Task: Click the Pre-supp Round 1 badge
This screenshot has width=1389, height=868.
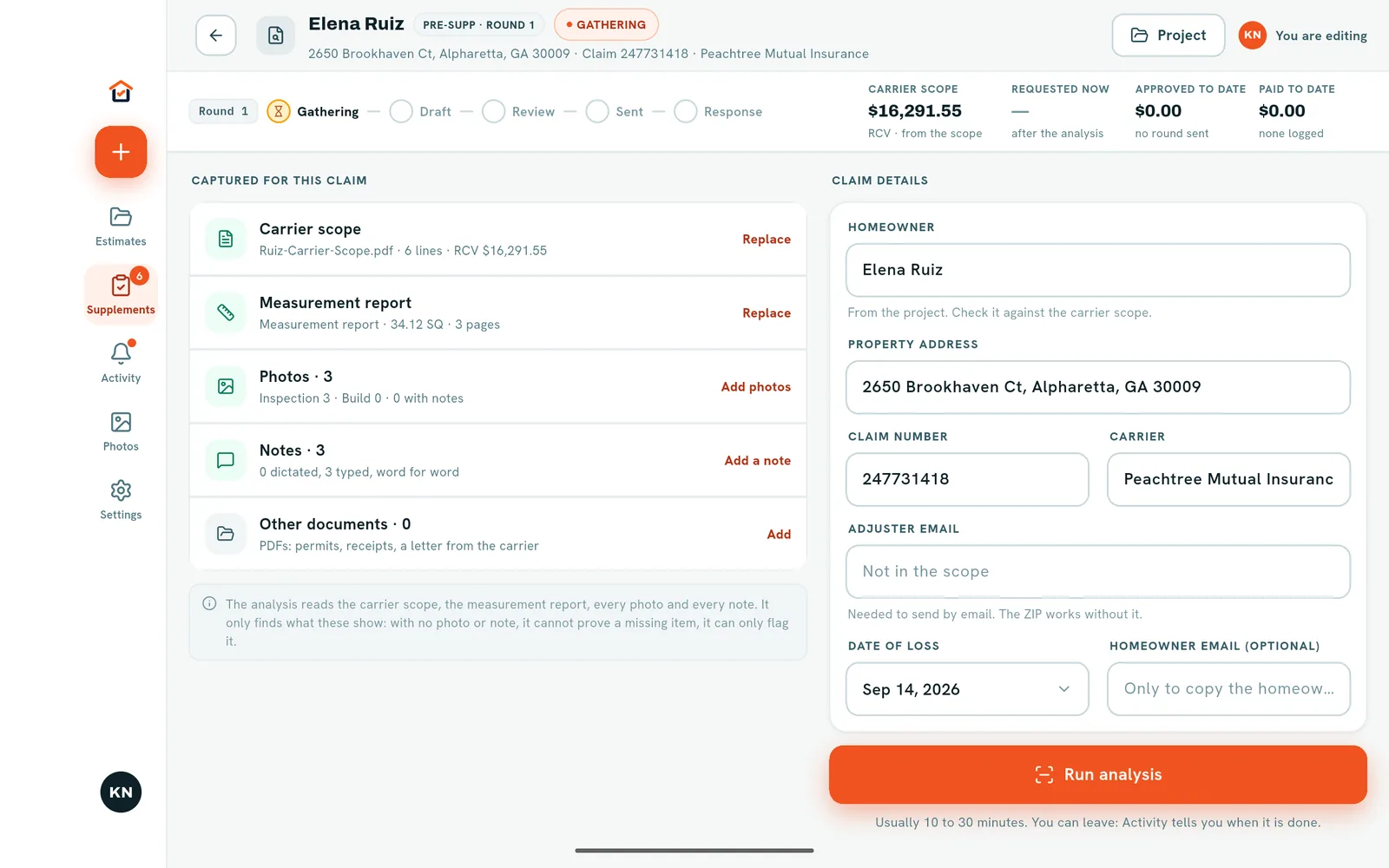Action: (478, 24)
